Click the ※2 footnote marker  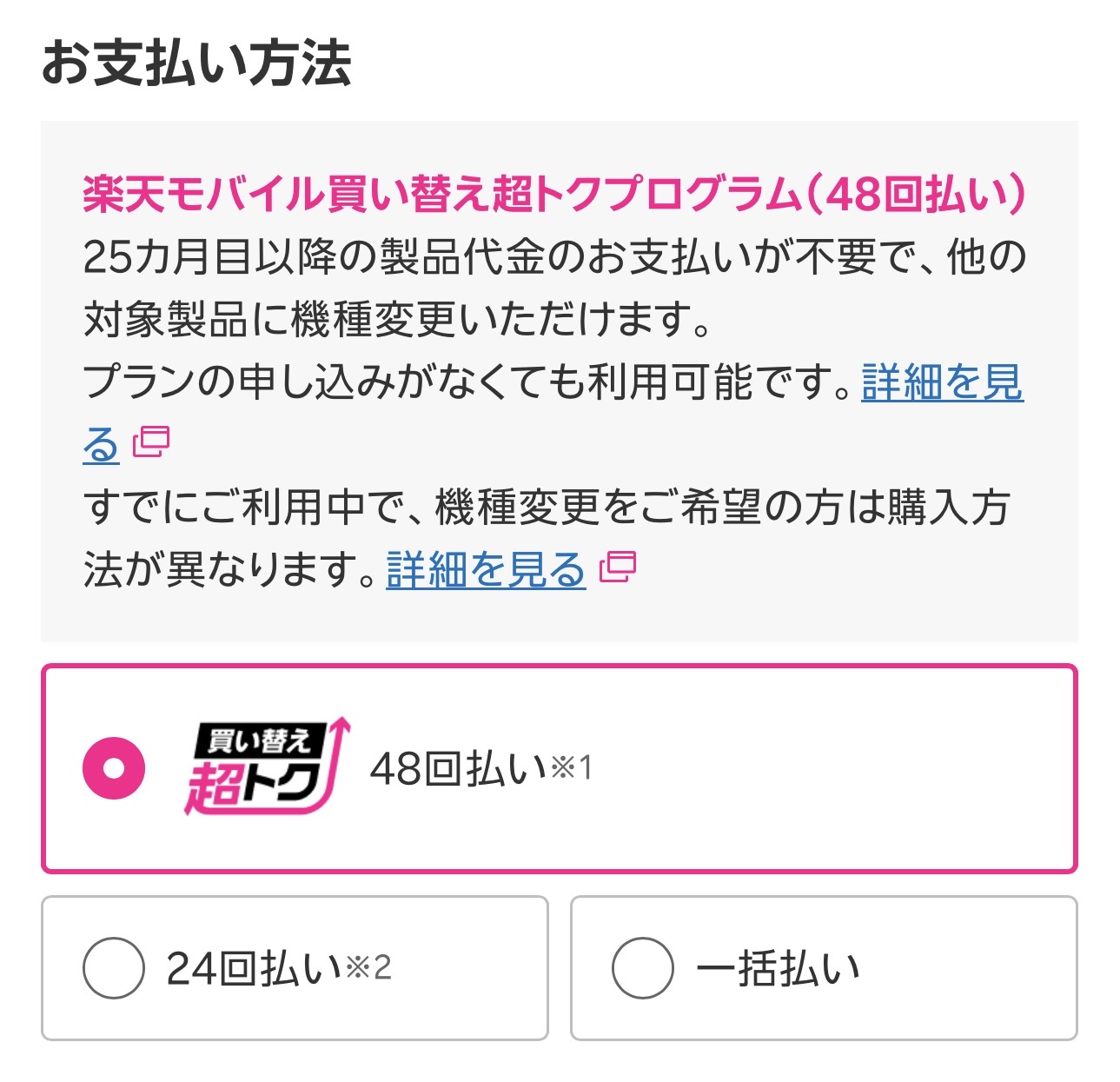[x=369, y=966]
